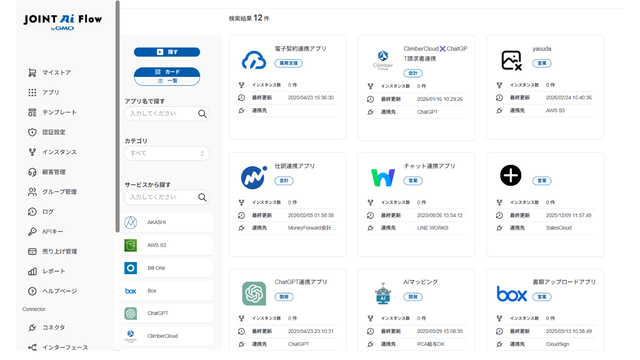Click category tag on AIマッピング card

[413, 297]
